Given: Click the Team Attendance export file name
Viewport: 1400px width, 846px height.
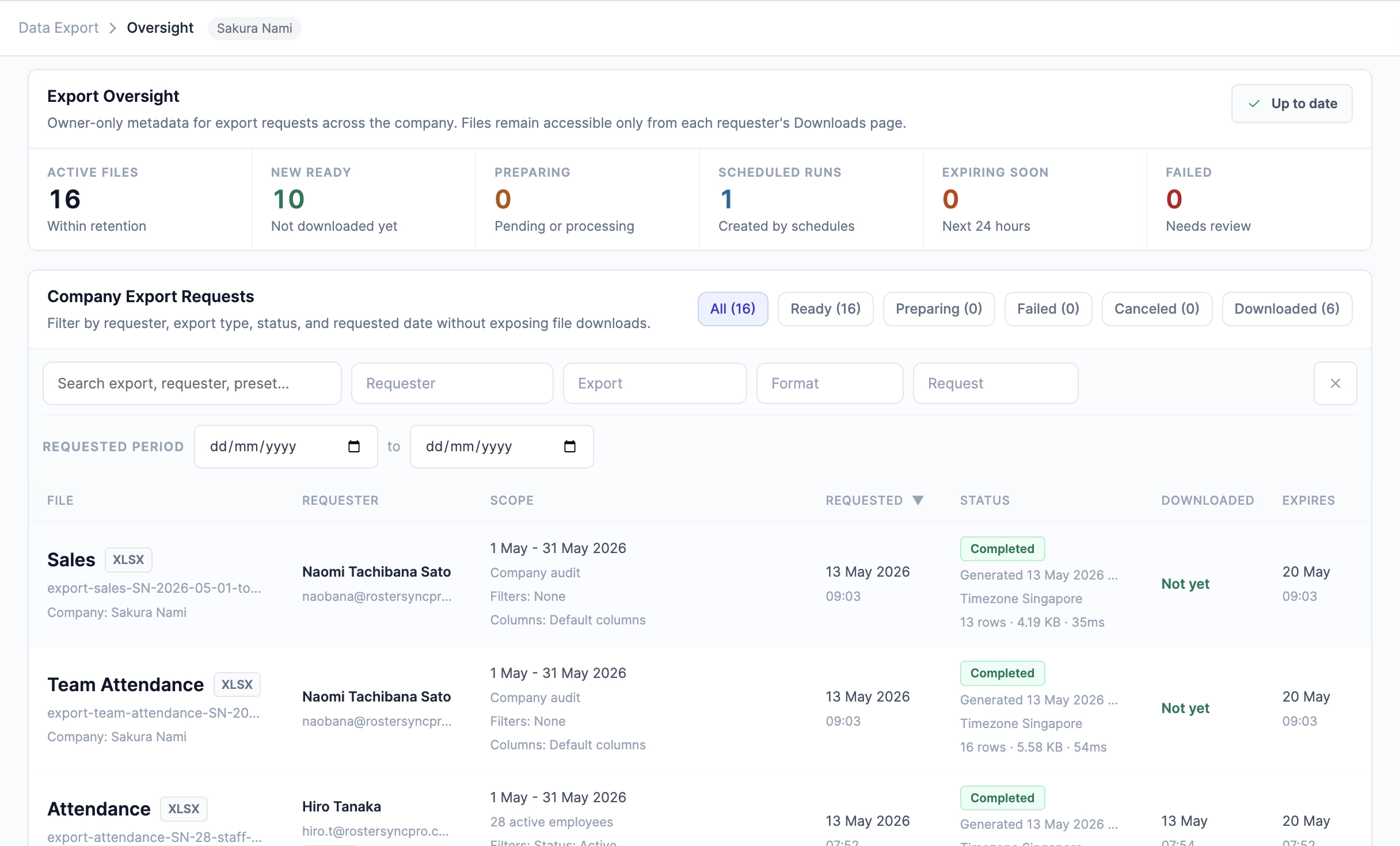Looking at the screenshot, I should [125, 685].
